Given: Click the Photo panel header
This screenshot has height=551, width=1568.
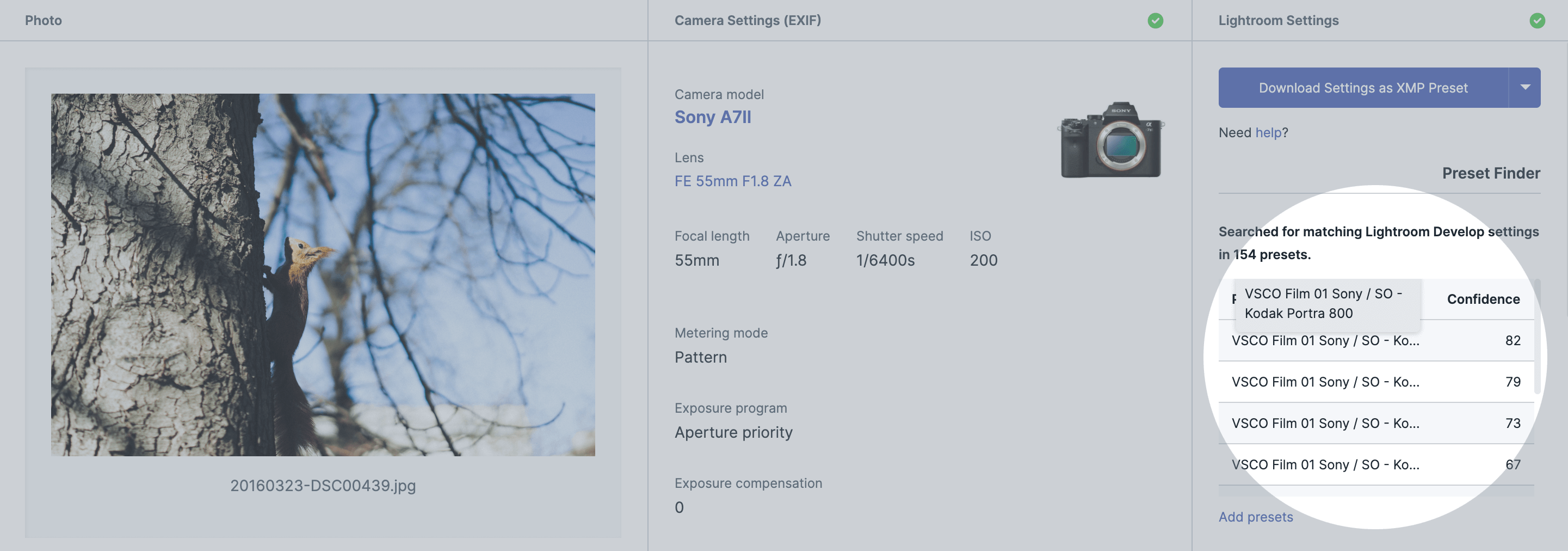Looking at the screenshot, I should point(43,20).
